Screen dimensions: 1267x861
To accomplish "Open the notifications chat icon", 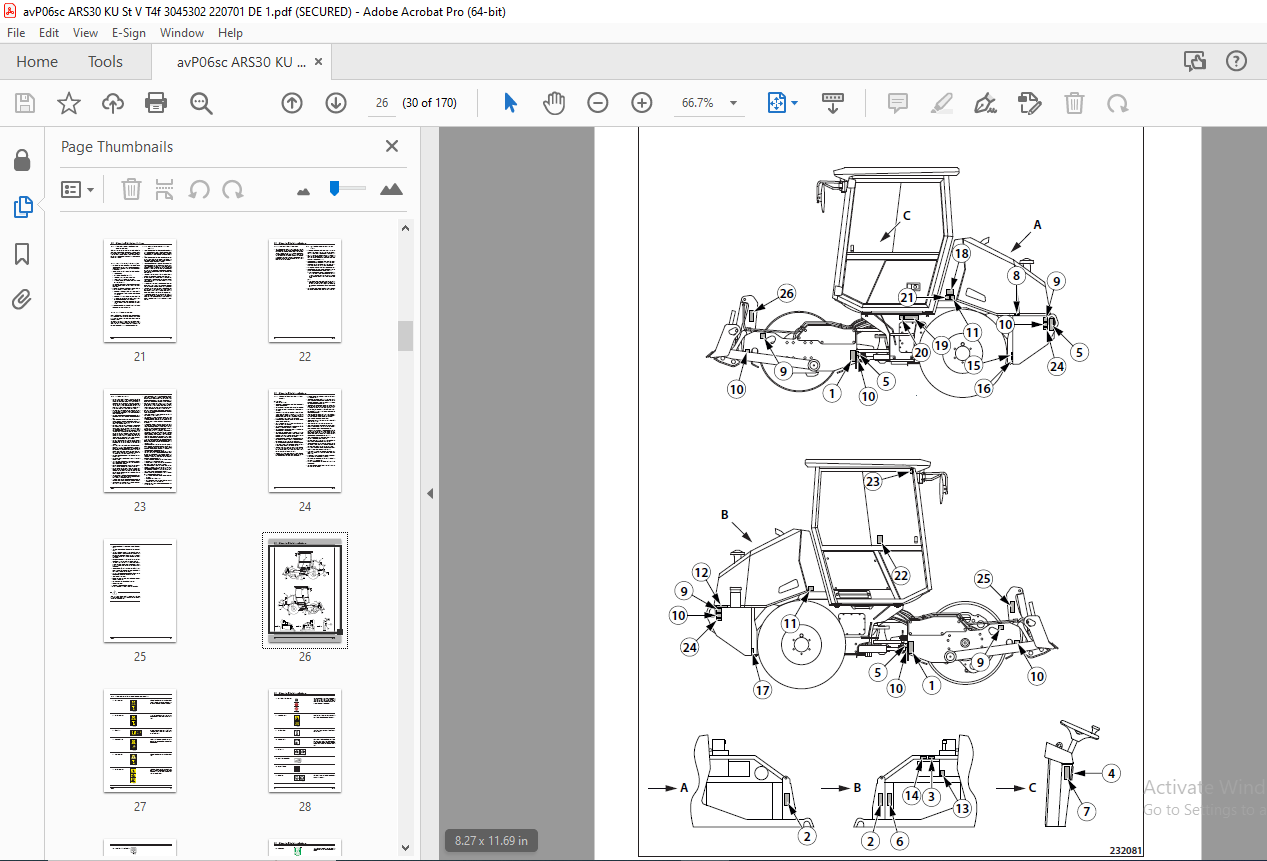I will coord(1195,61).
